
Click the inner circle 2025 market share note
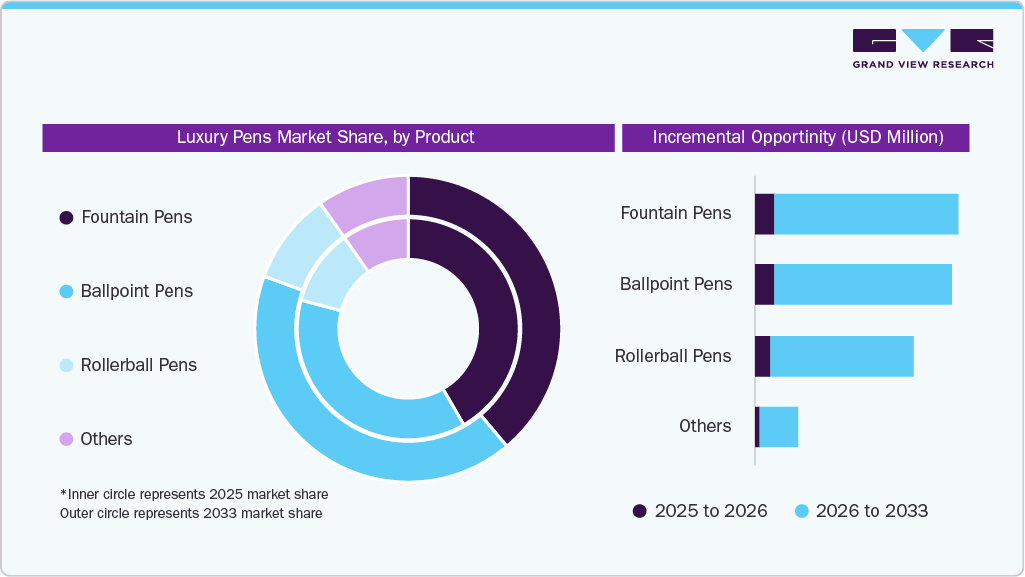[x=194, y=494]
